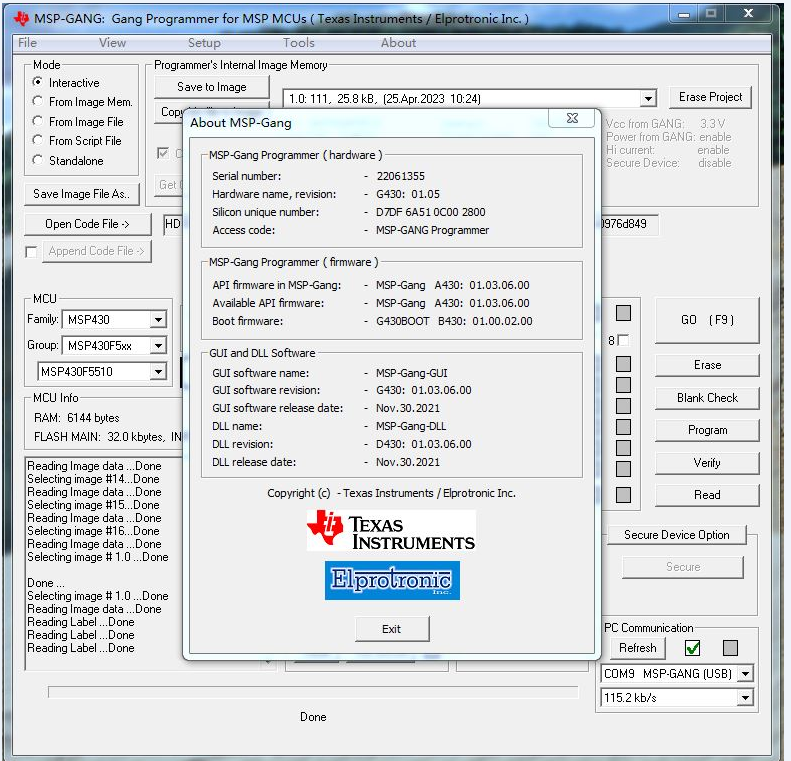This screenshot has height=761, width=791.
Task: Click the bottom progress bar
Action: tap(313, 692)
